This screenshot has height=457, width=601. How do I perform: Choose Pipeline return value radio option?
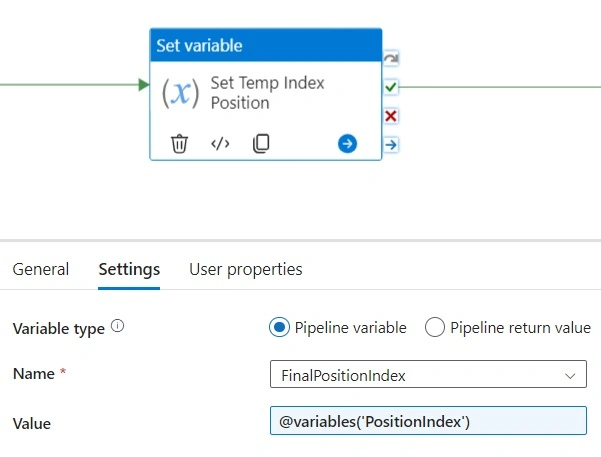(x=435, y=327)
